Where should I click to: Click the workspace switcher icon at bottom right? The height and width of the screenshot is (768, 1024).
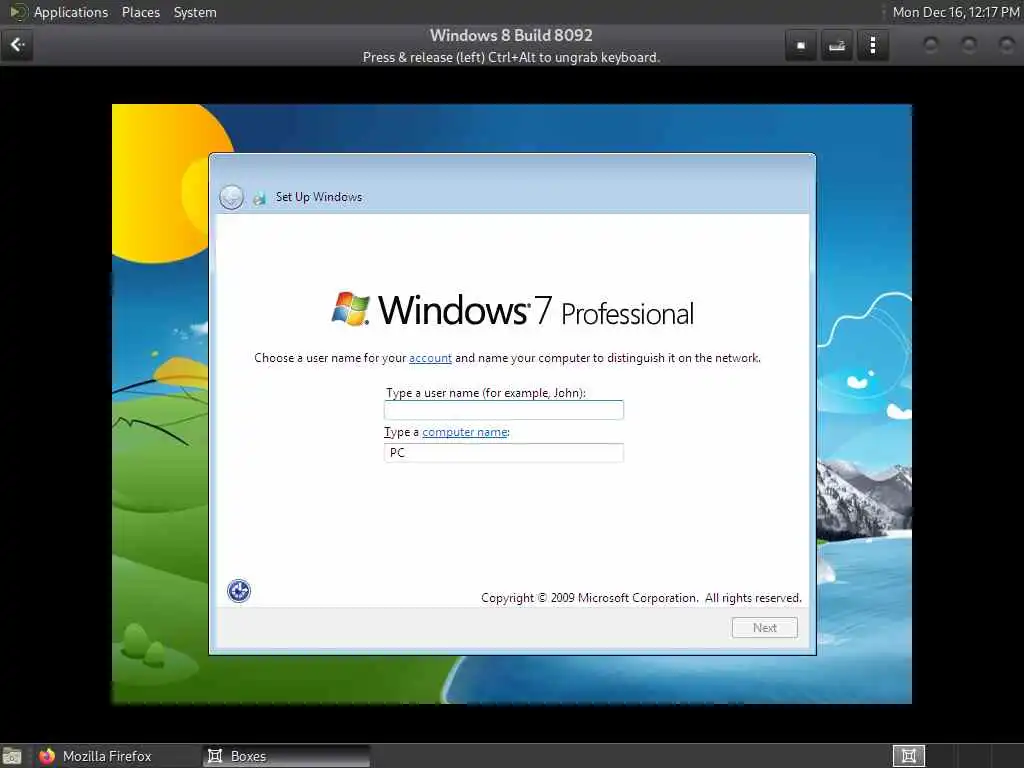[x=908, y=756]
